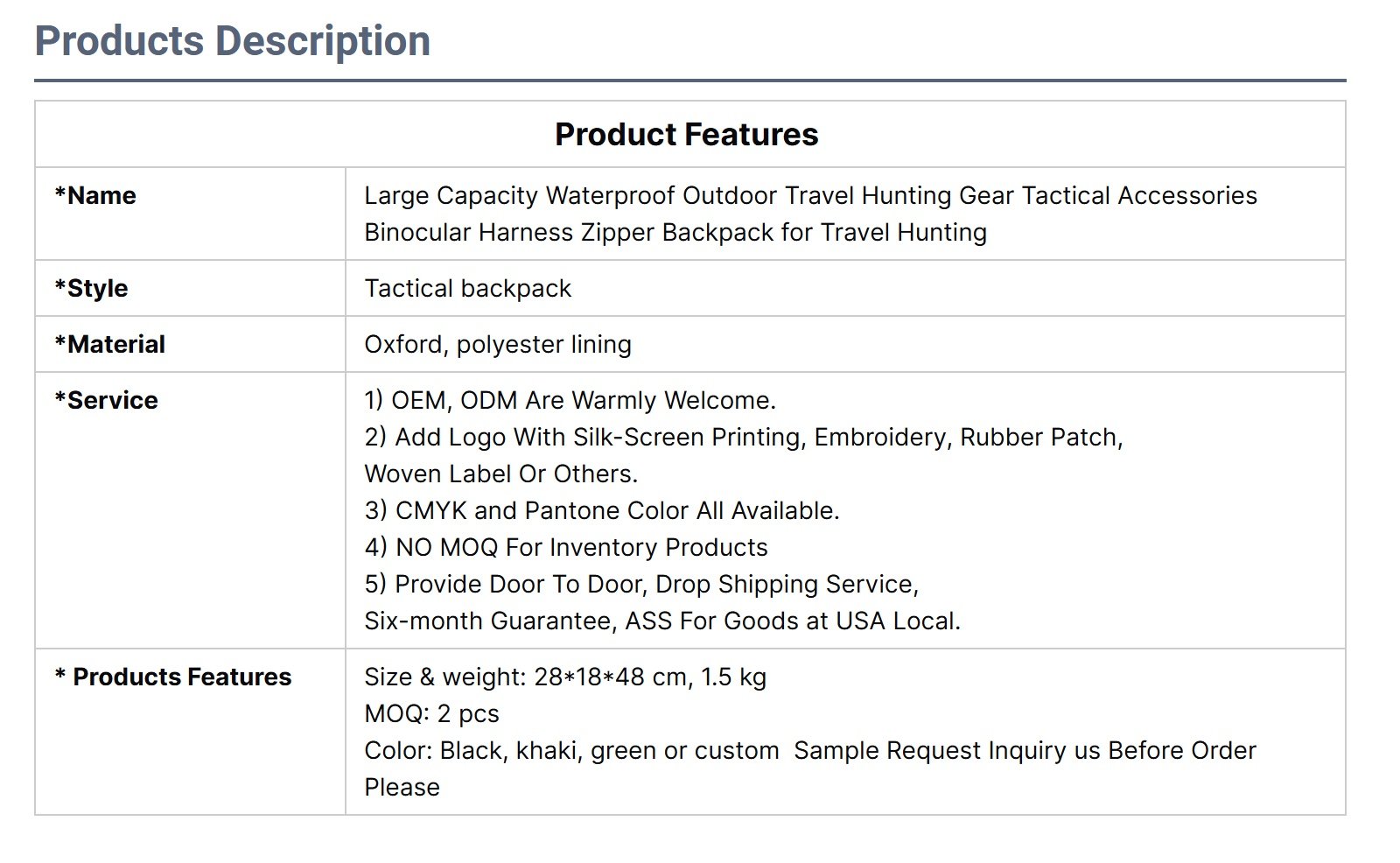Click the Woven Label Or Others line
The image size is (1400, 863).
click(501, 474)
